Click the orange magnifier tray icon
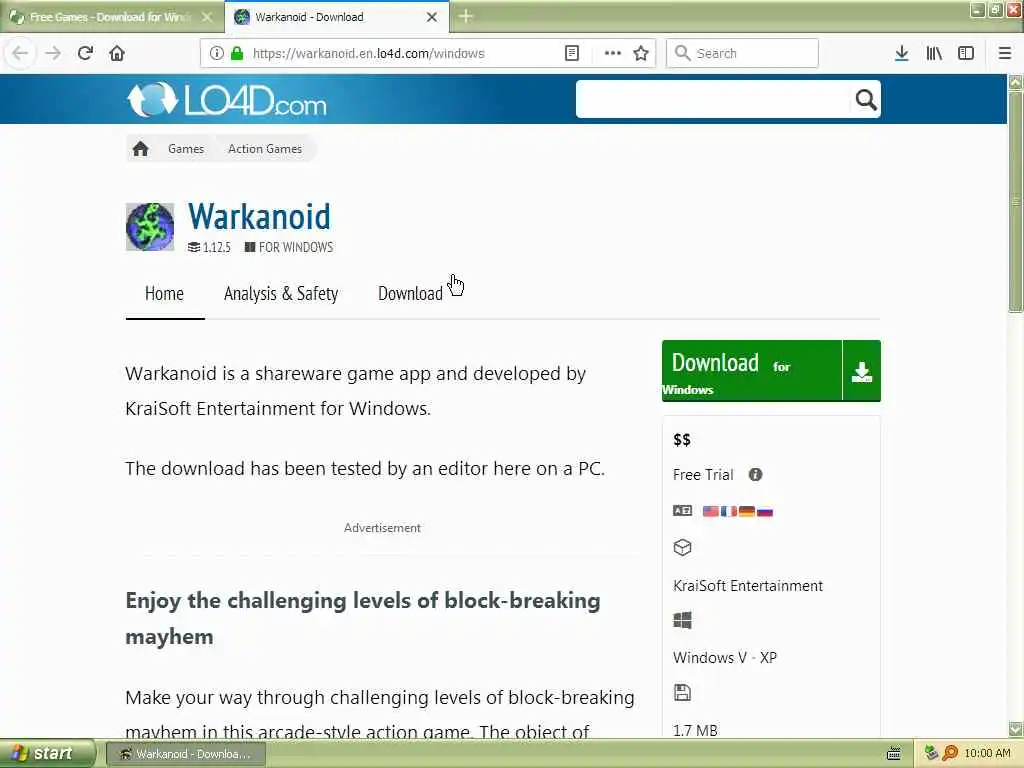This screenshot has height=768, width=1024. pyautogui.click(x=950, y=754)
